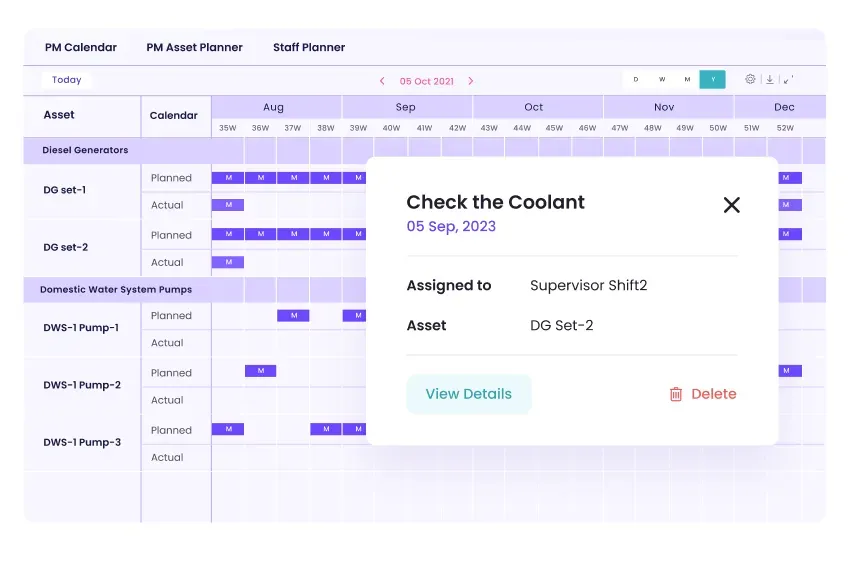The height and width of the screenshot is (584, 862).
Task: Select DG set-1 Actual week 35 marker
Action: (x=228, y=205)
